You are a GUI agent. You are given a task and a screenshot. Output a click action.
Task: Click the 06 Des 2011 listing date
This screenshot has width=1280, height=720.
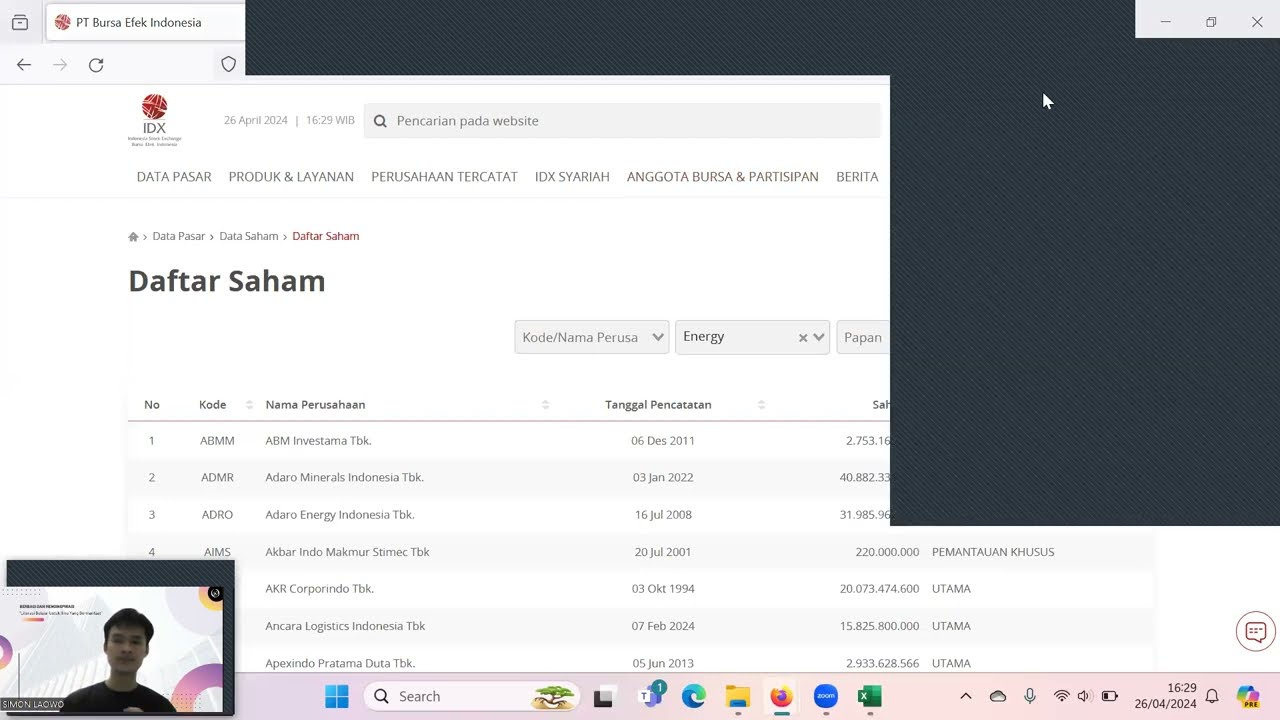pos(662,441)
